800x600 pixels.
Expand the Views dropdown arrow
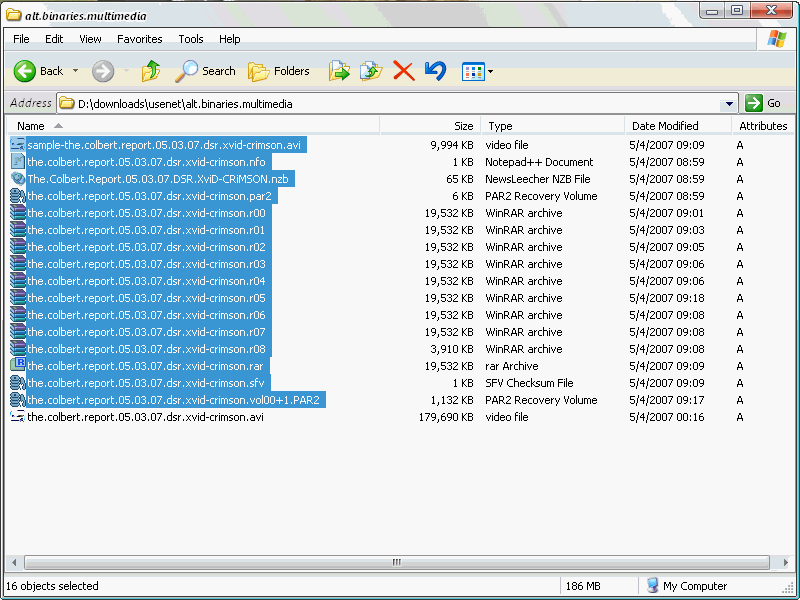490,71
